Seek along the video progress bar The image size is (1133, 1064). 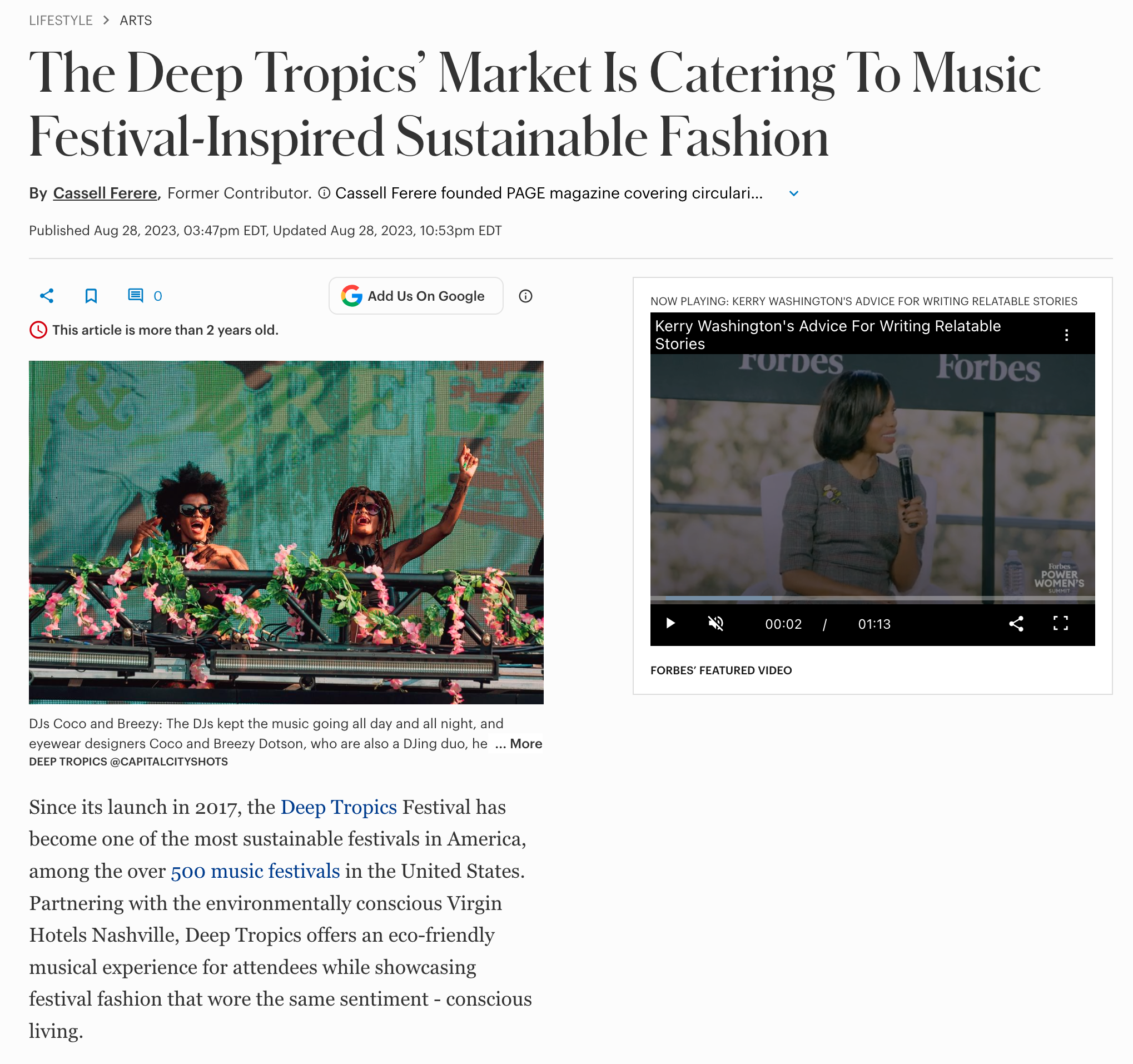click(873, 598)
